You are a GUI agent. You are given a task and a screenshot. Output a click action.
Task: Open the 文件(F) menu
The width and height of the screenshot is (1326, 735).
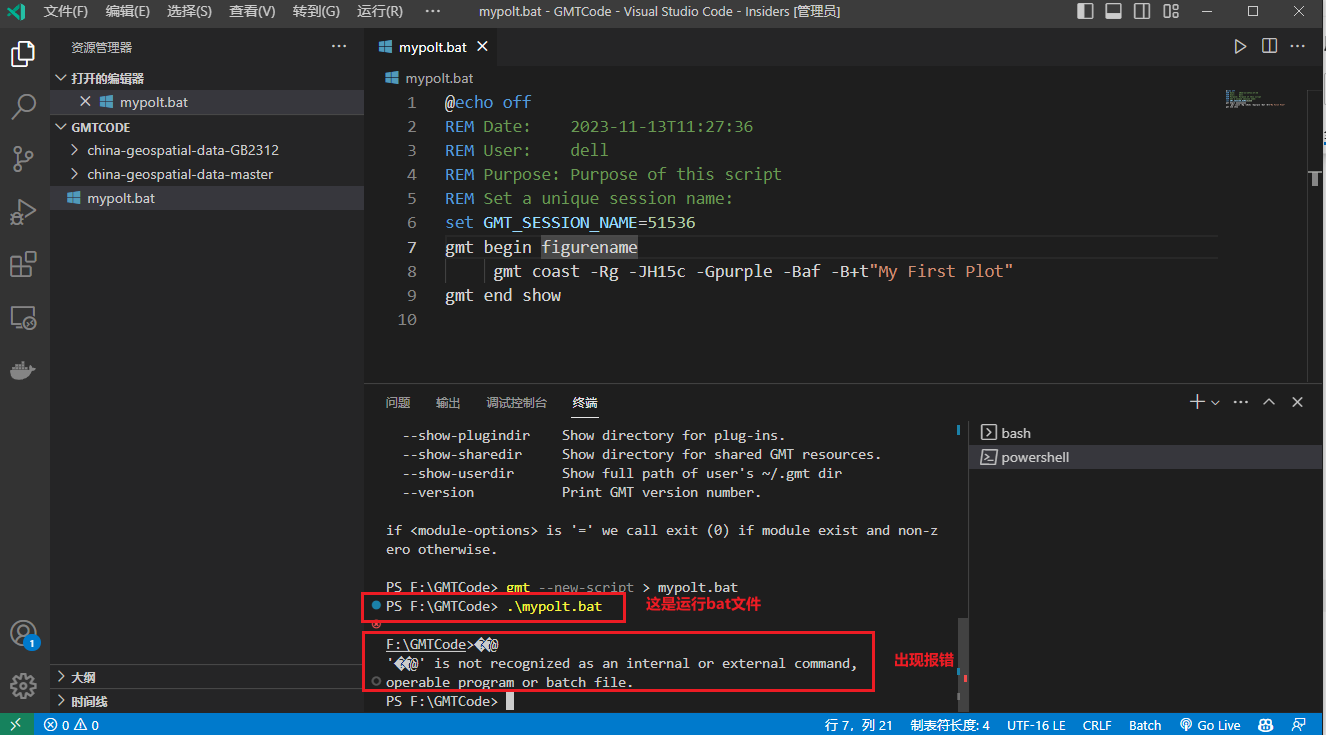click(65, 12)
